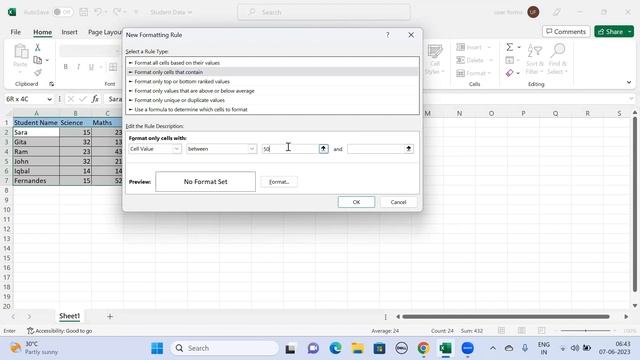The image size is (640, 360).
Task: Click the horizontal scrollbar thumb
Action: click(506, 316)
